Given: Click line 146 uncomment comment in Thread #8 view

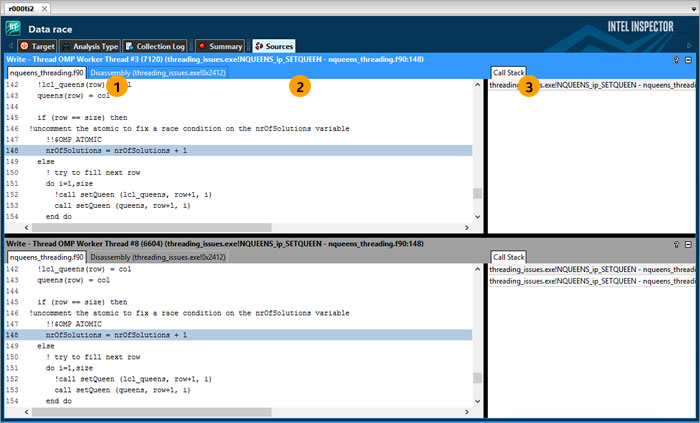Looking at the screenshot, I should pyautogui.click(x=189, y=313).
